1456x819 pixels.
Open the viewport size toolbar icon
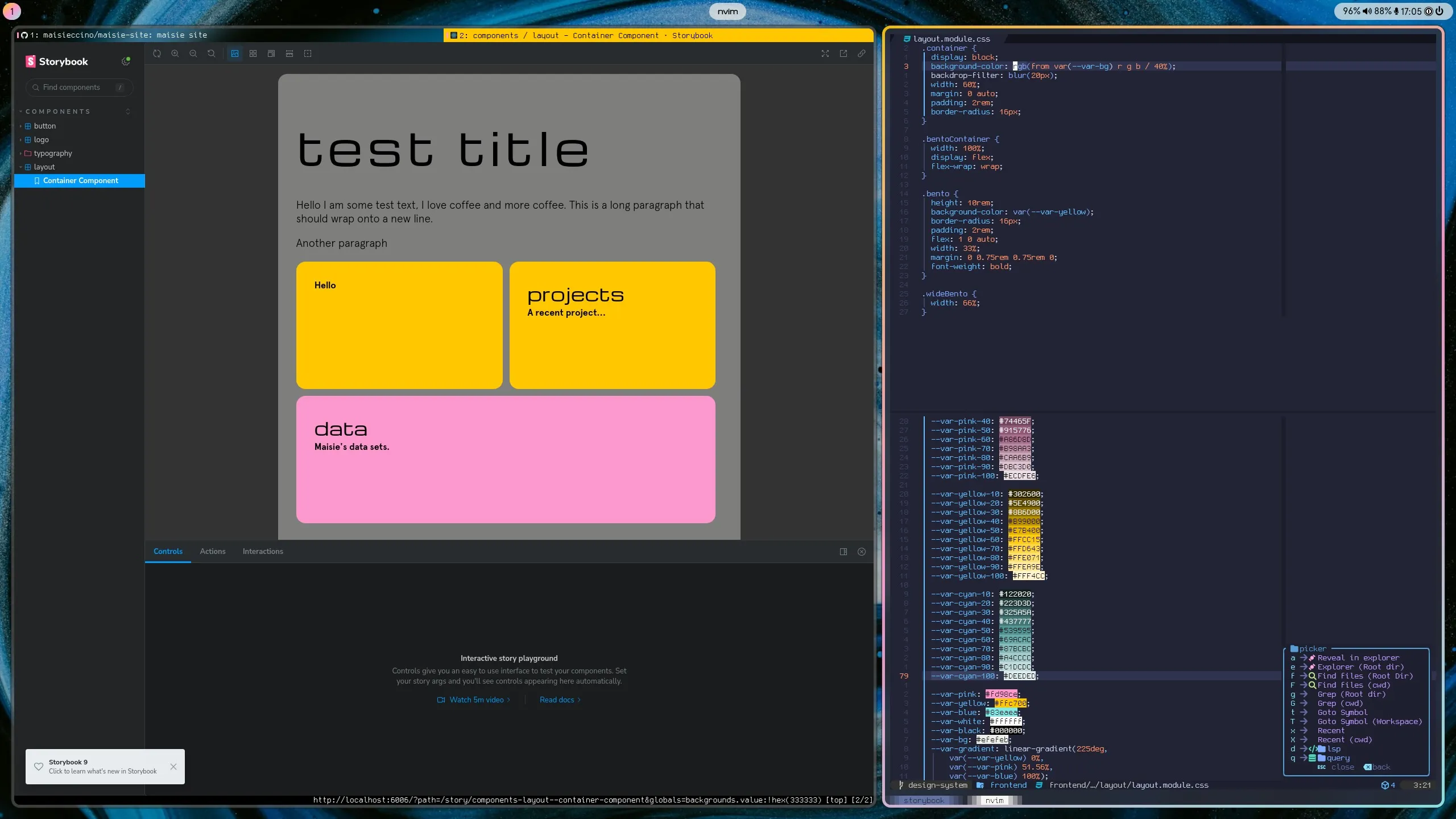click(x=271, y=53)
